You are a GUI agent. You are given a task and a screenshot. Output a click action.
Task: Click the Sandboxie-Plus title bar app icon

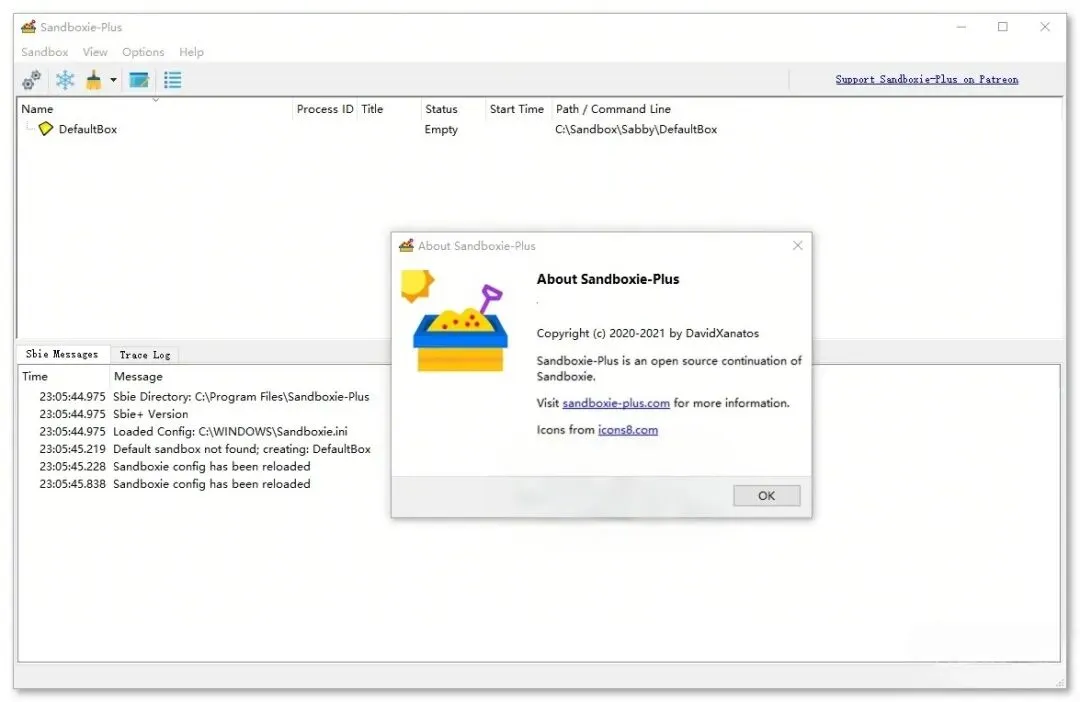click(28, 27)
